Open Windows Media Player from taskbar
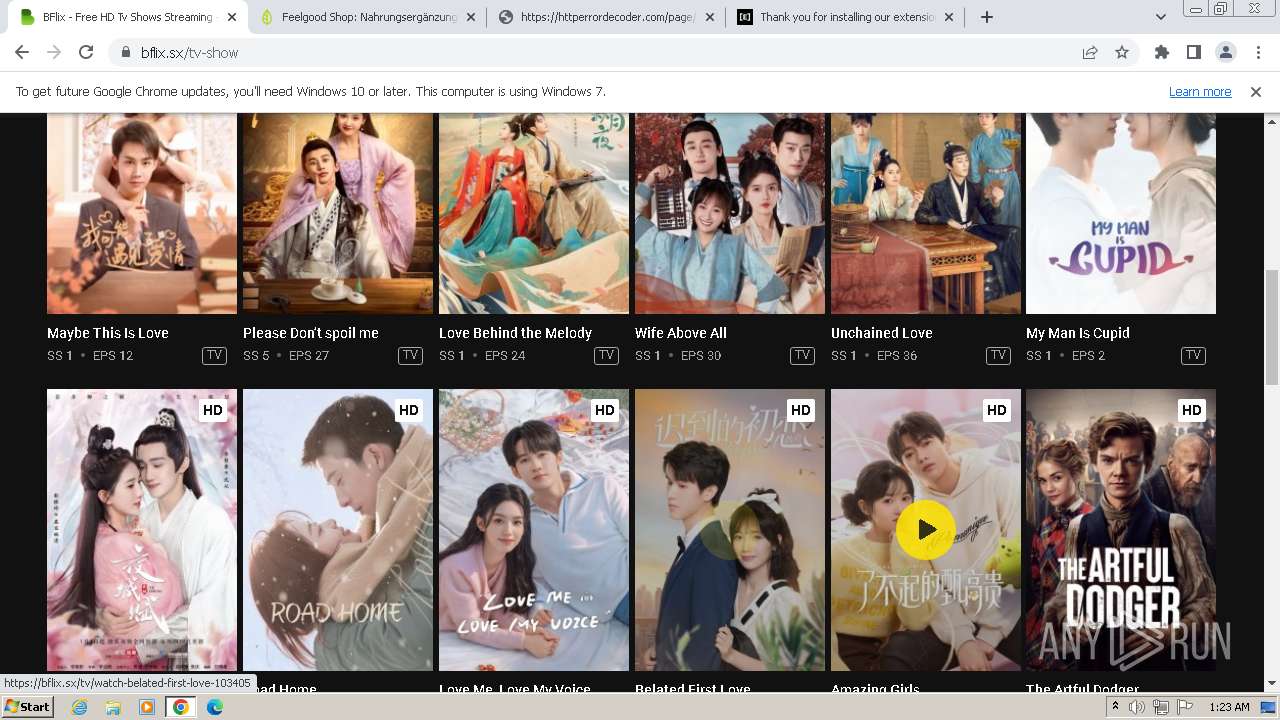Image resolution: width=1280 pixels, height=720 pixels. [x=147, y=707]
